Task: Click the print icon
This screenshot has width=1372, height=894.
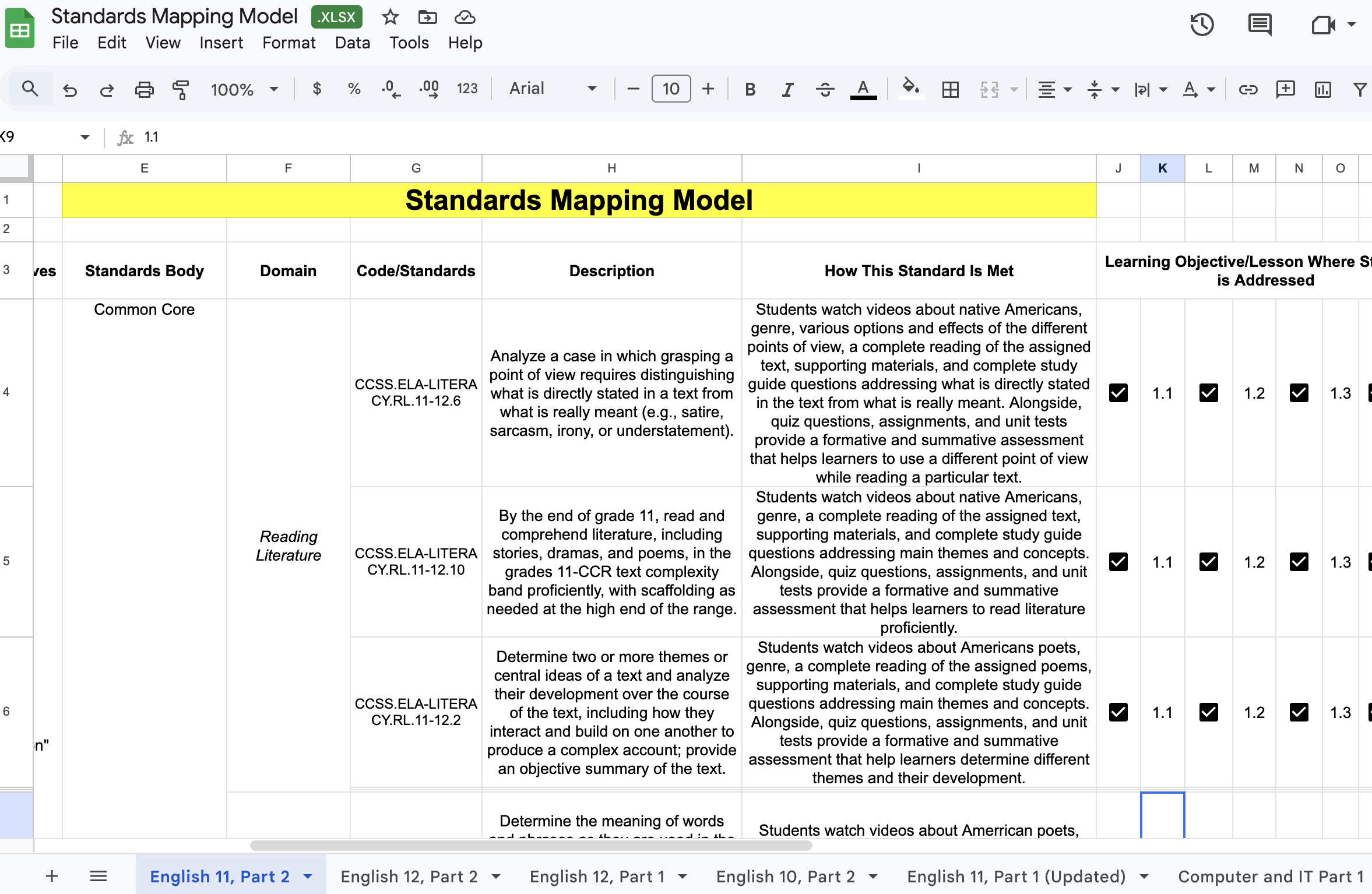Action: [x=144, y=90]
